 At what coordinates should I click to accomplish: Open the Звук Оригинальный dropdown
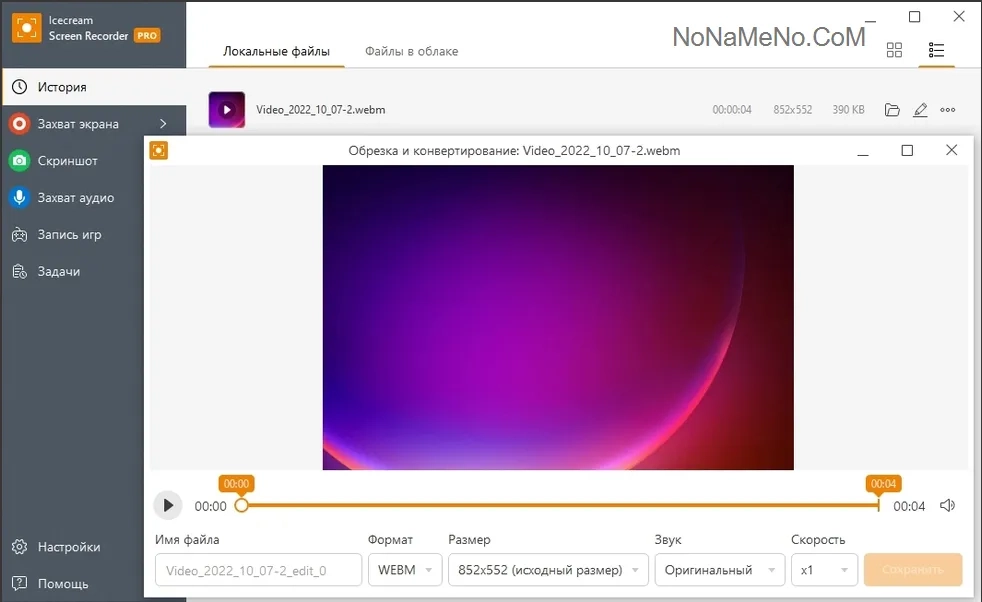pyautogui.click(x=719, y=570)
